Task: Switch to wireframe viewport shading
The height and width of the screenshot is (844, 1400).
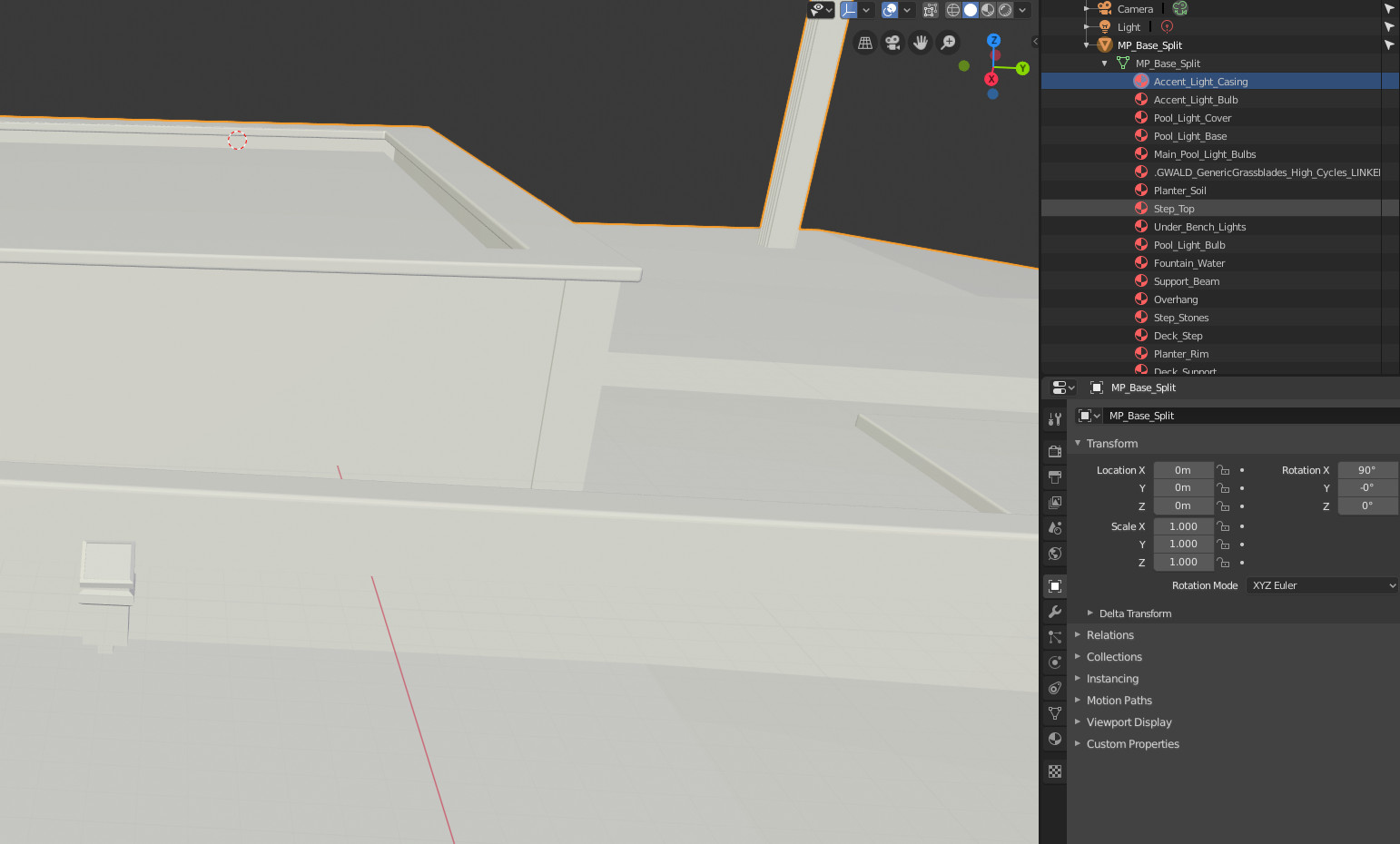Action: 953,10
